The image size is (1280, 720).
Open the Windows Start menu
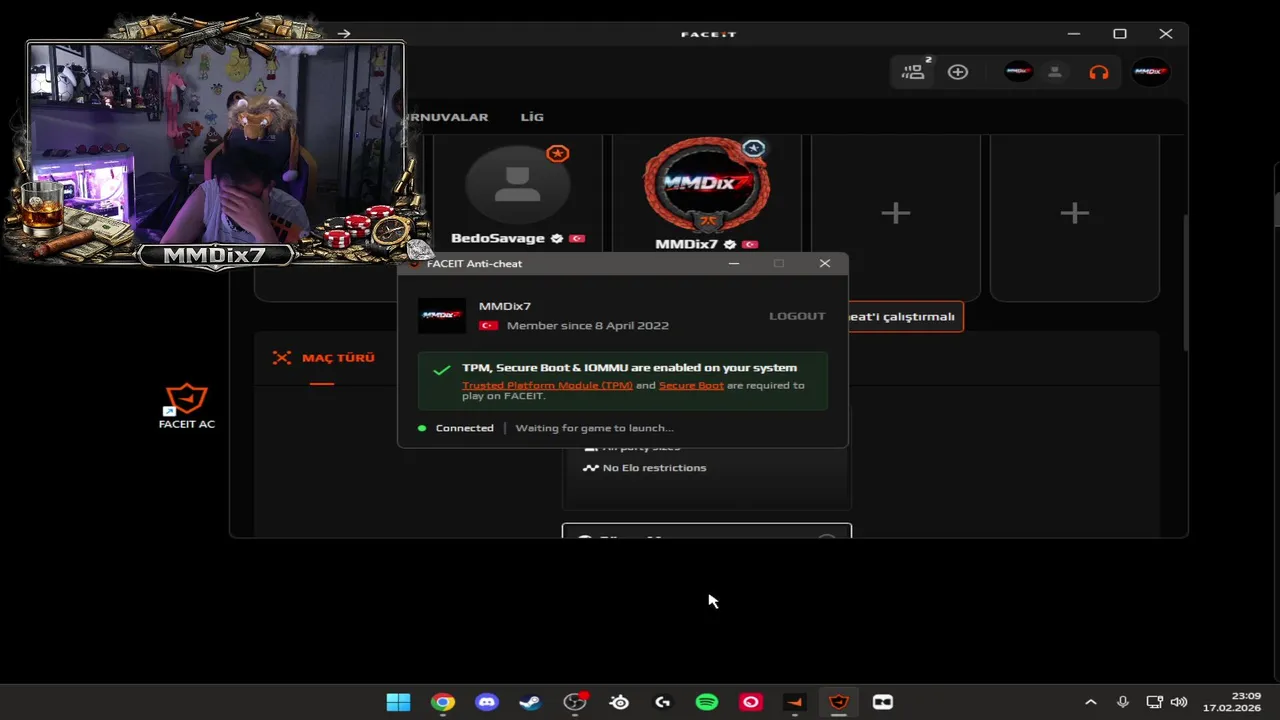(x=399, y=702)
